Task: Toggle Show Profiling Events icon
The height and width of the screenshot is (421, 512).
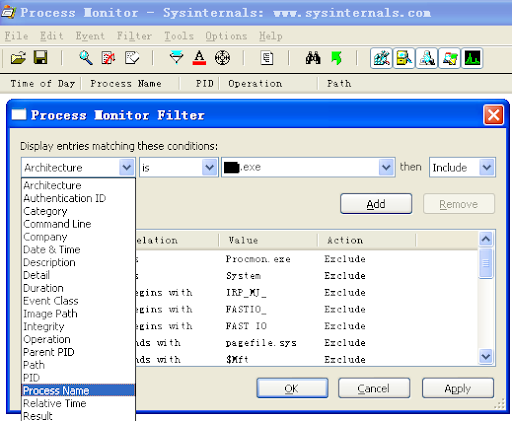Action: (472, 58)
